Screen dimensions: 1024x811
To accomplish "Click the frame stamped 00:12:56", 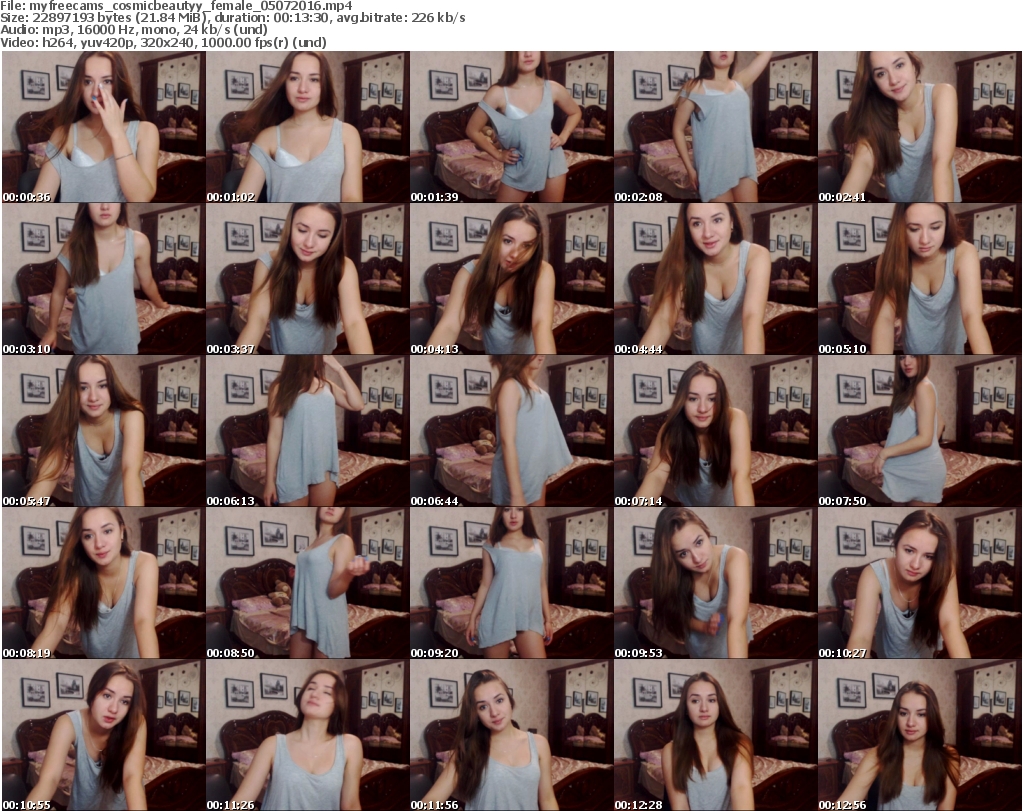I will tap(920, 735).
